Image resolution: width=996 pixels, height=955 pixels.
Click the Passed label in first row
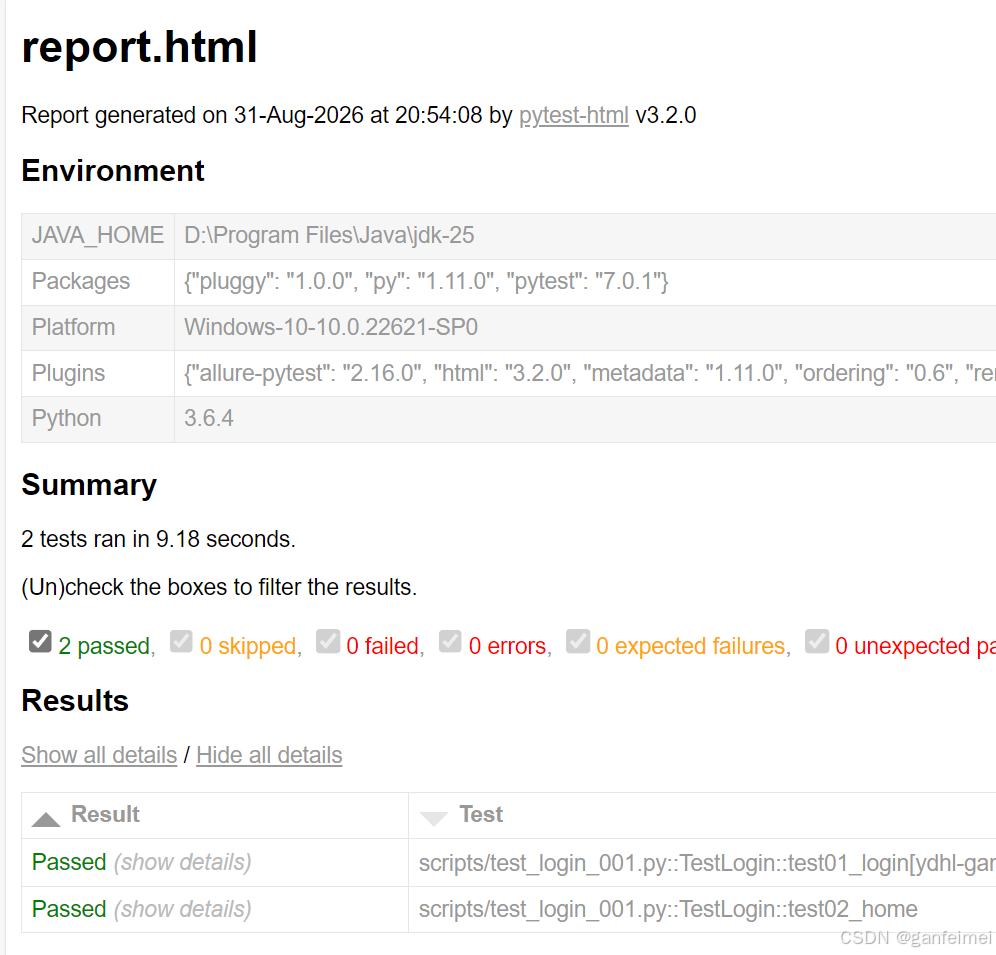pyautogui.click(x=69, y=862)
